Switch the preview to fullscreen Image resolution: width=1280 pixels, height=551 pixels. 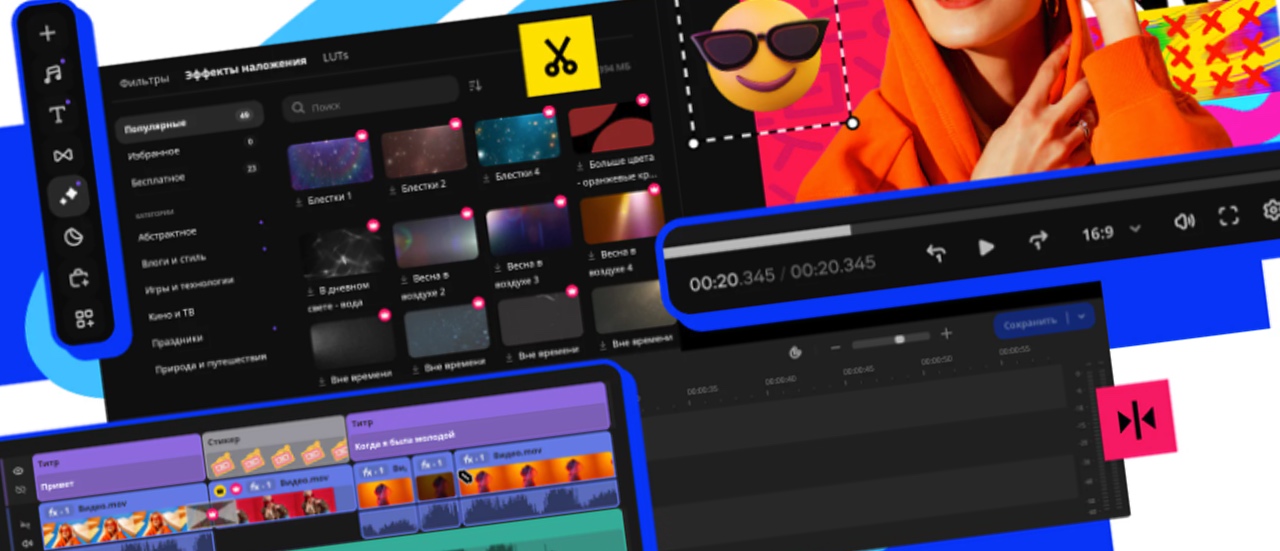click(1228, 216)
